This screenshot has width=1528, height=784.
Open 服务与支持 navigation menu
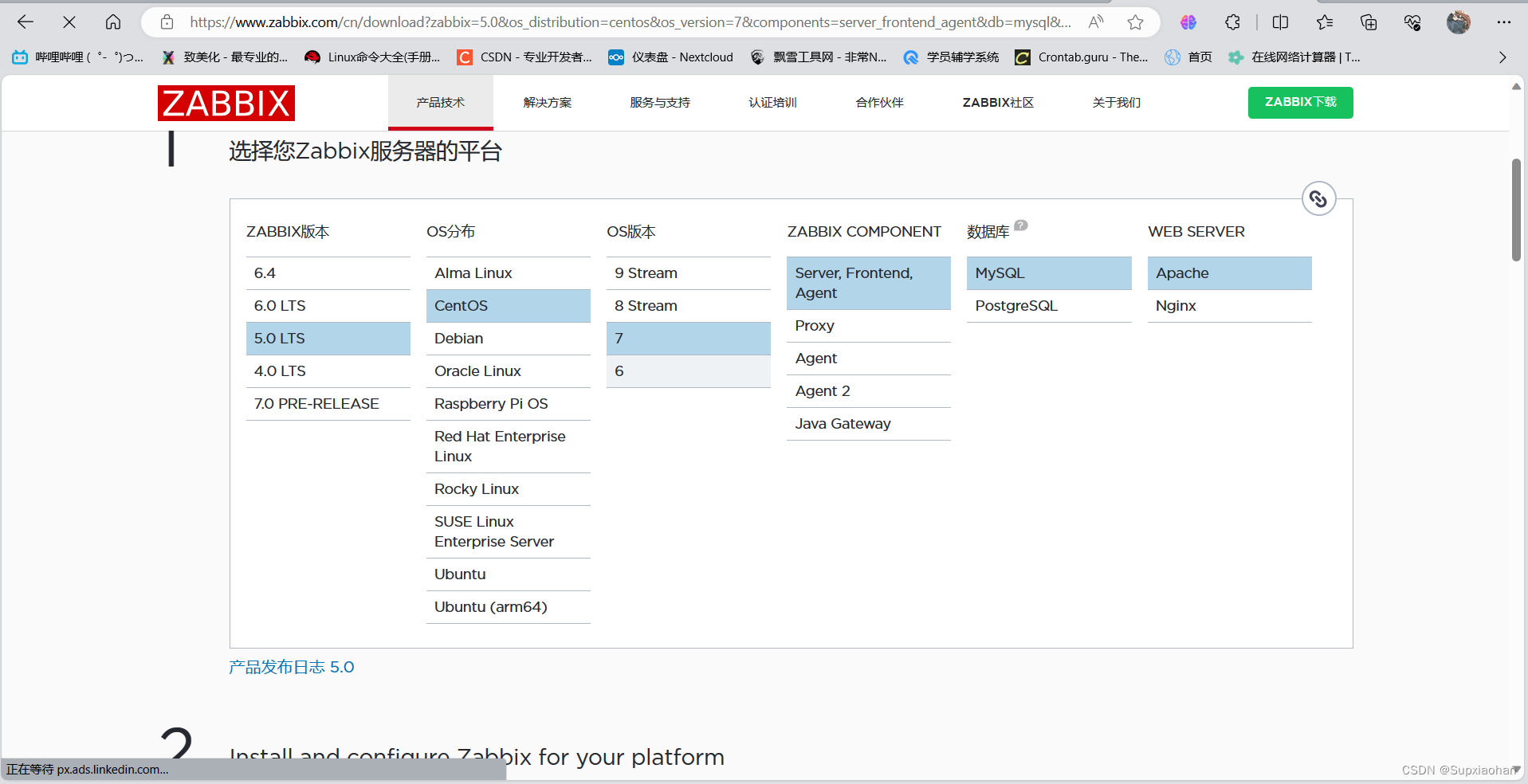click(x=660, y=103)
